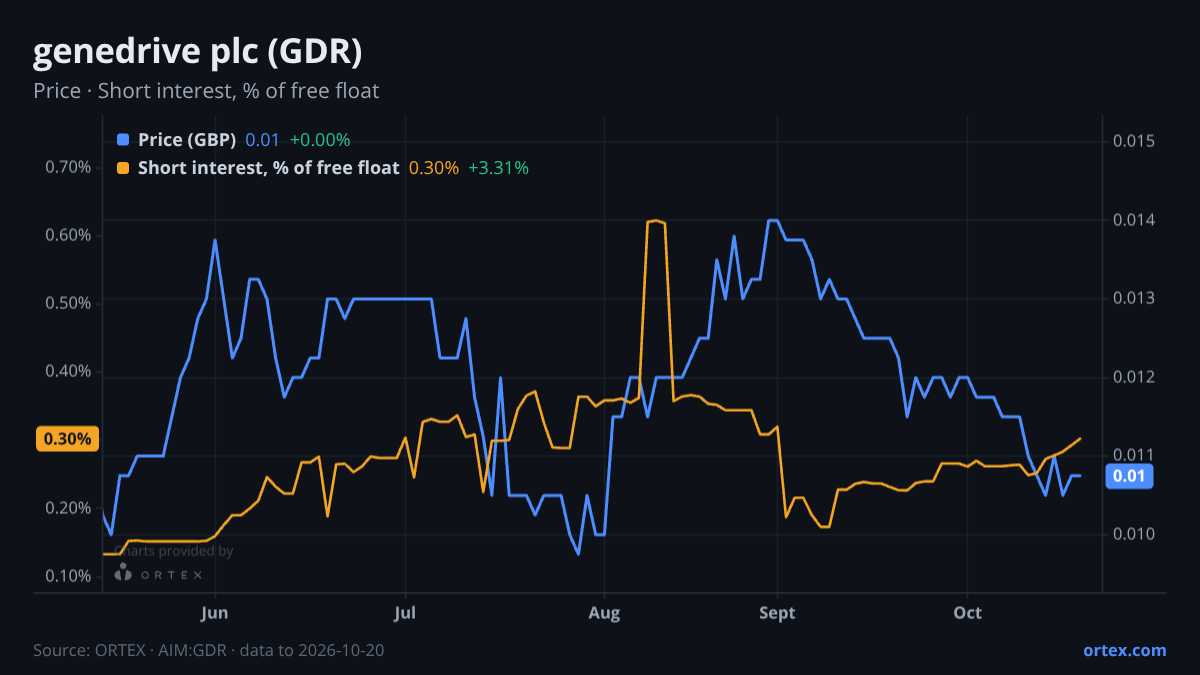Click the orange Short interest legend swatch

pos(124,168)
